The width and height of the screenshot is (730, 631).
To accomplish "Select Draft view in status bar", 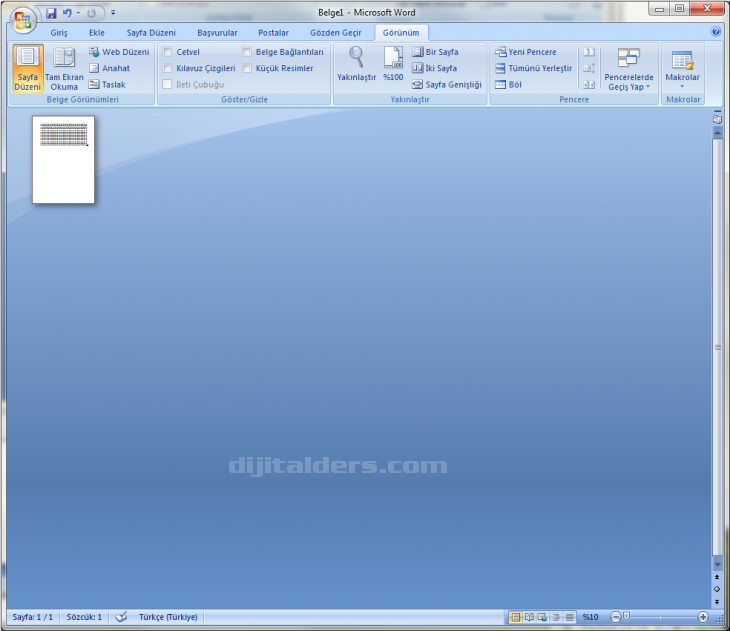I will [569, 617].
